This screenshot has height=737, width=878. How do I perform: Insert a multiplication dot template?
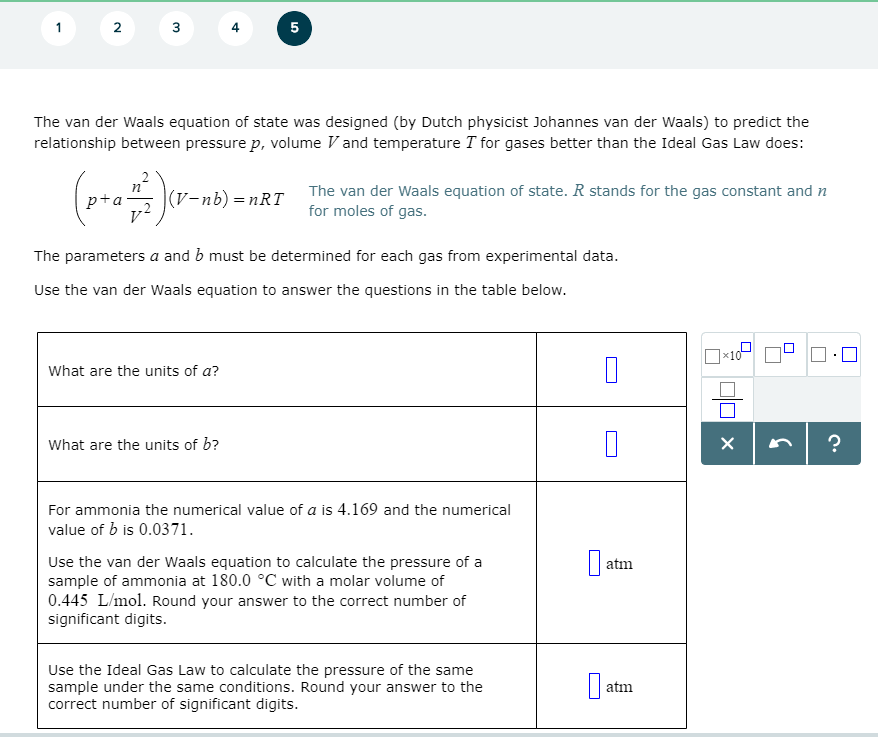pyautogui.click(x=834, y=354)
